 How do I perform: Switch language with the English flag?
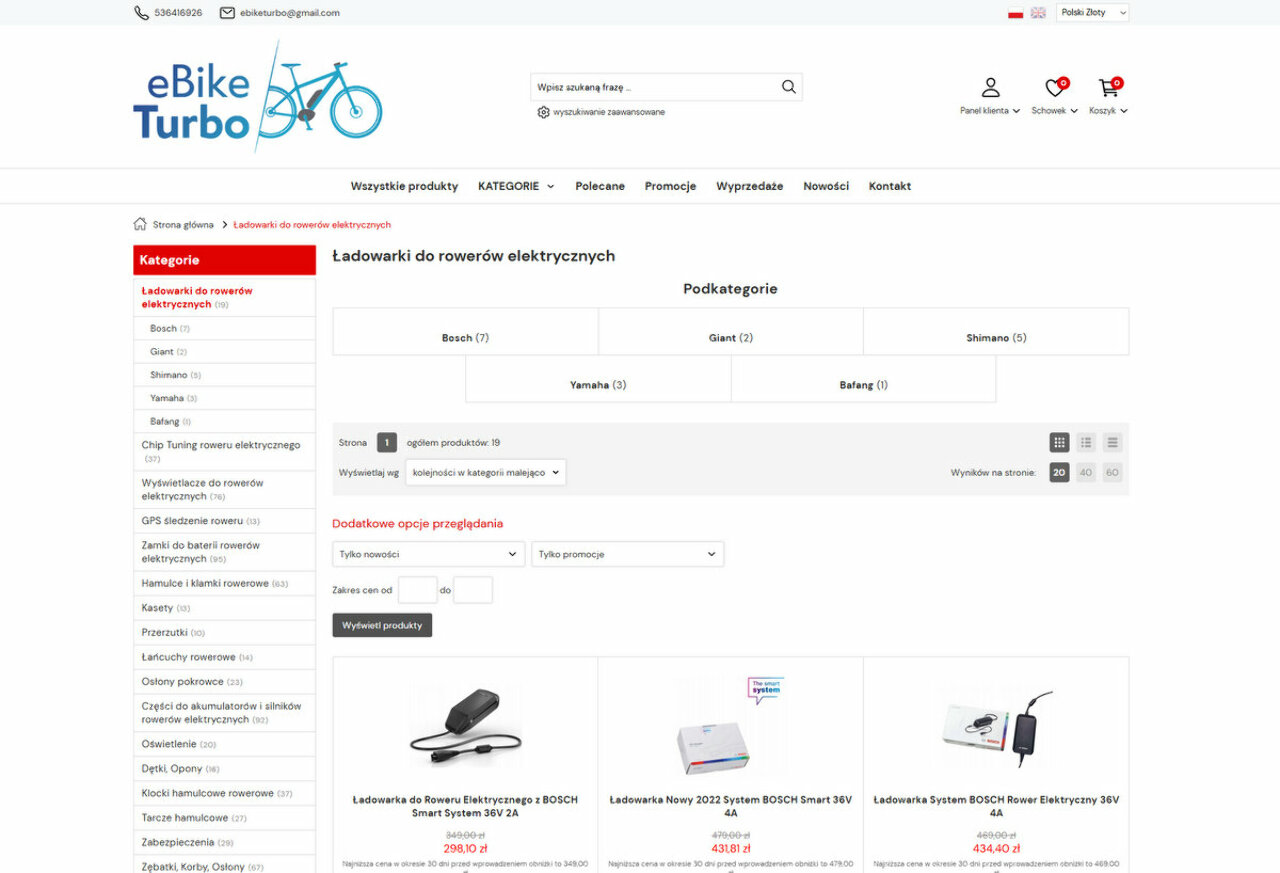coord(1038,13)
